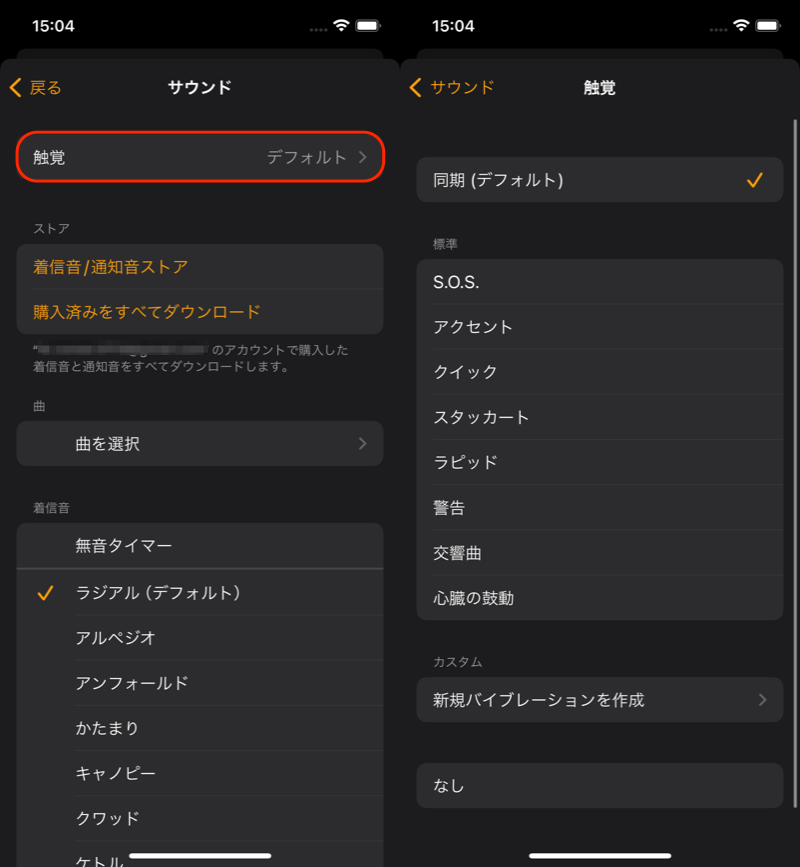
Task: Open 新規バイブレーションを作成 row
Action: pos(600,700)
